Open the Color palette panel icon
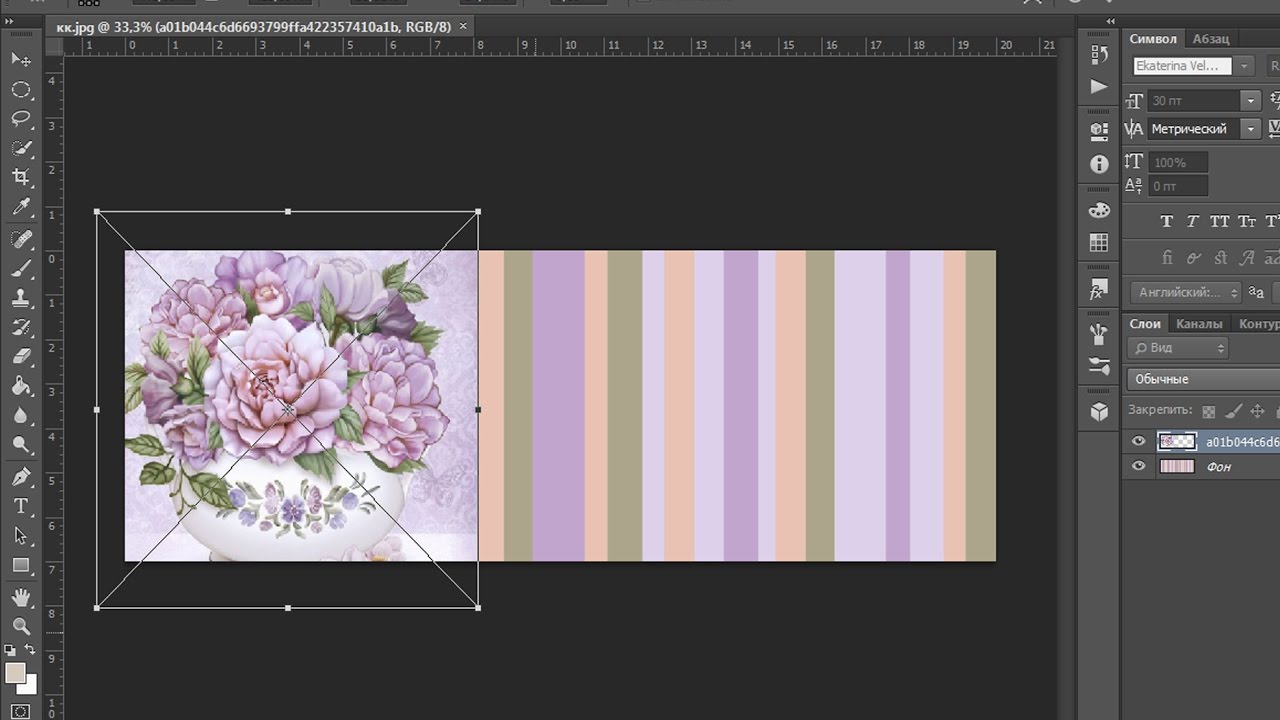 pos(1099,211)
